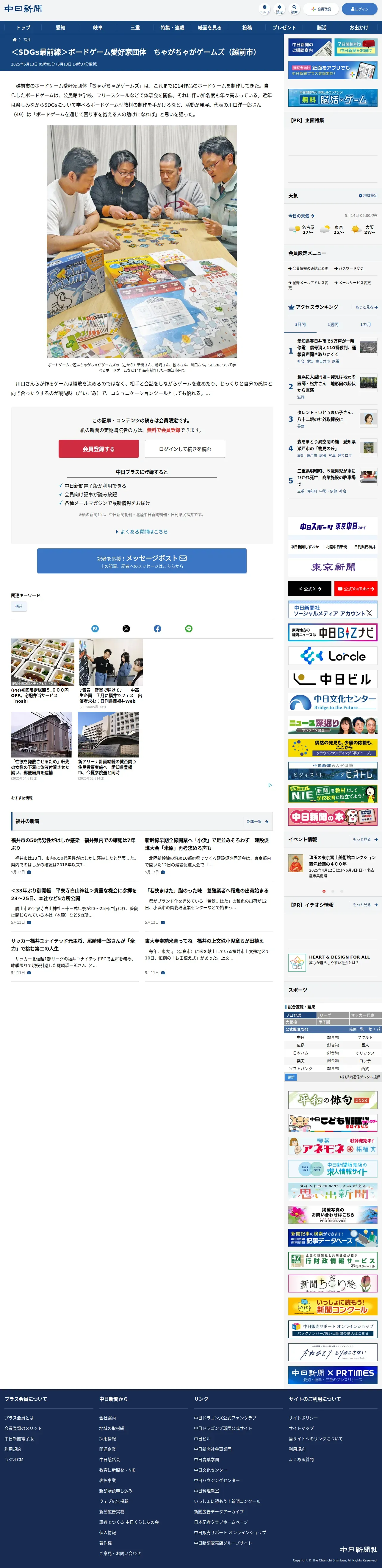Viewport: 382px width, 1568px height.
Task: Expand よくある質問はこちら link
Action: [142, 531]
